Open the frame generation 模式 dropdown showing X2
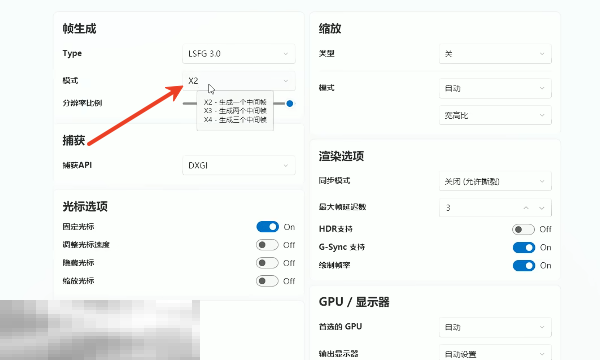The height and width of the screenshot is (360, 600). click(239, 81)
